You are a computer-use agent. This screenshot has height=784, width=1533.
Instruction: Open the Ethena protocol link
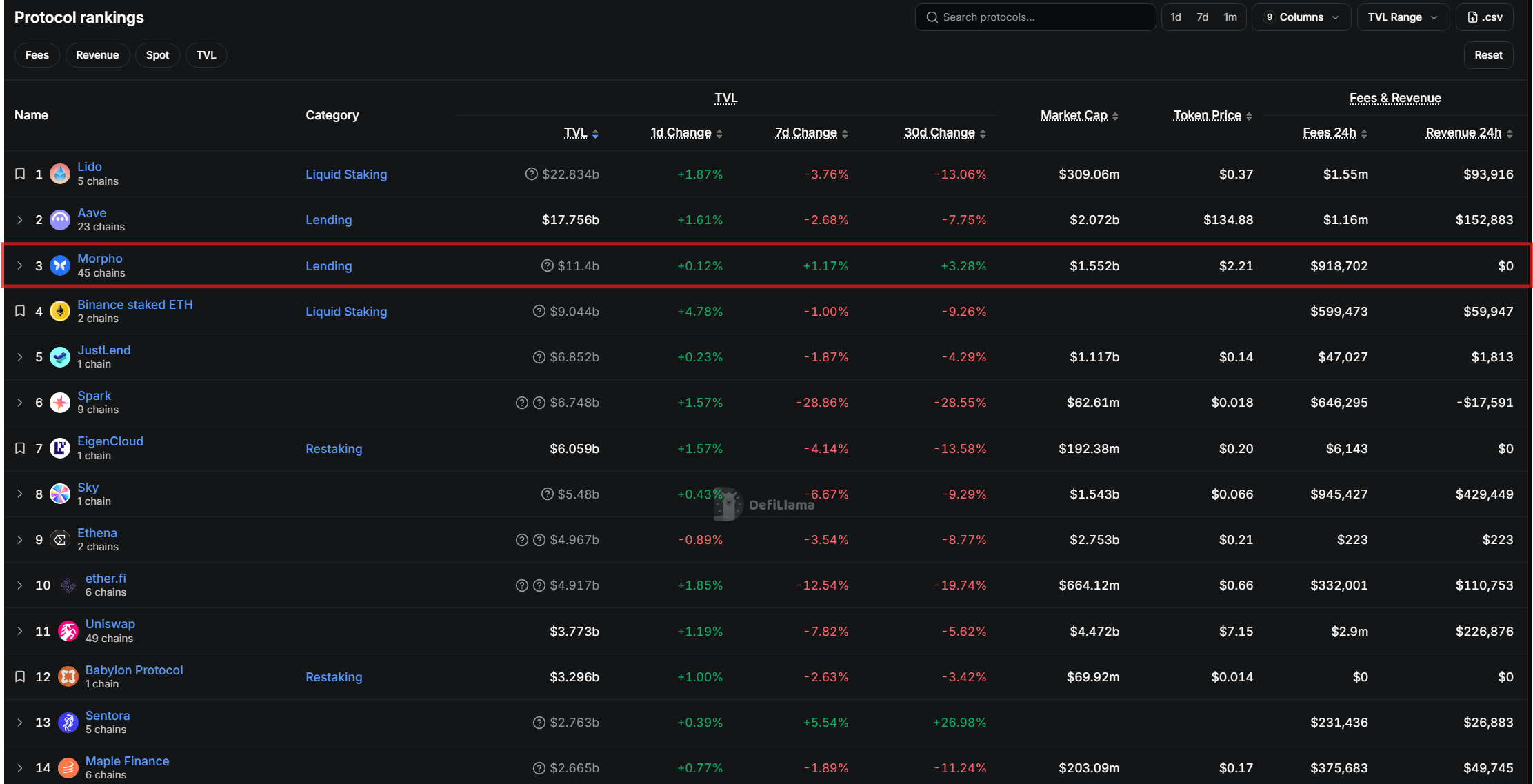click(97, 533)
